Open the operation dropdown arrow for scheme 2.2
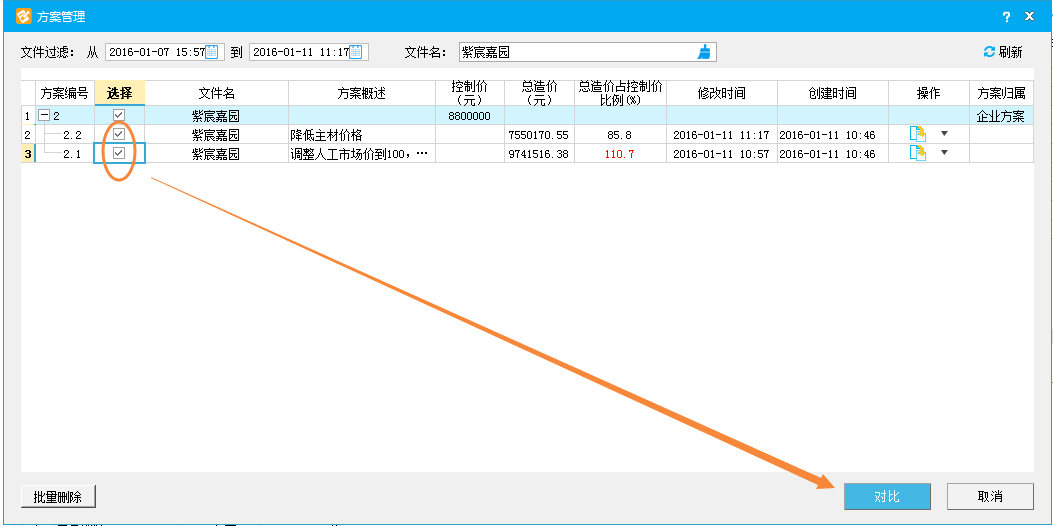This screenshot has width=1053, height=526. (x=943, y=134)
